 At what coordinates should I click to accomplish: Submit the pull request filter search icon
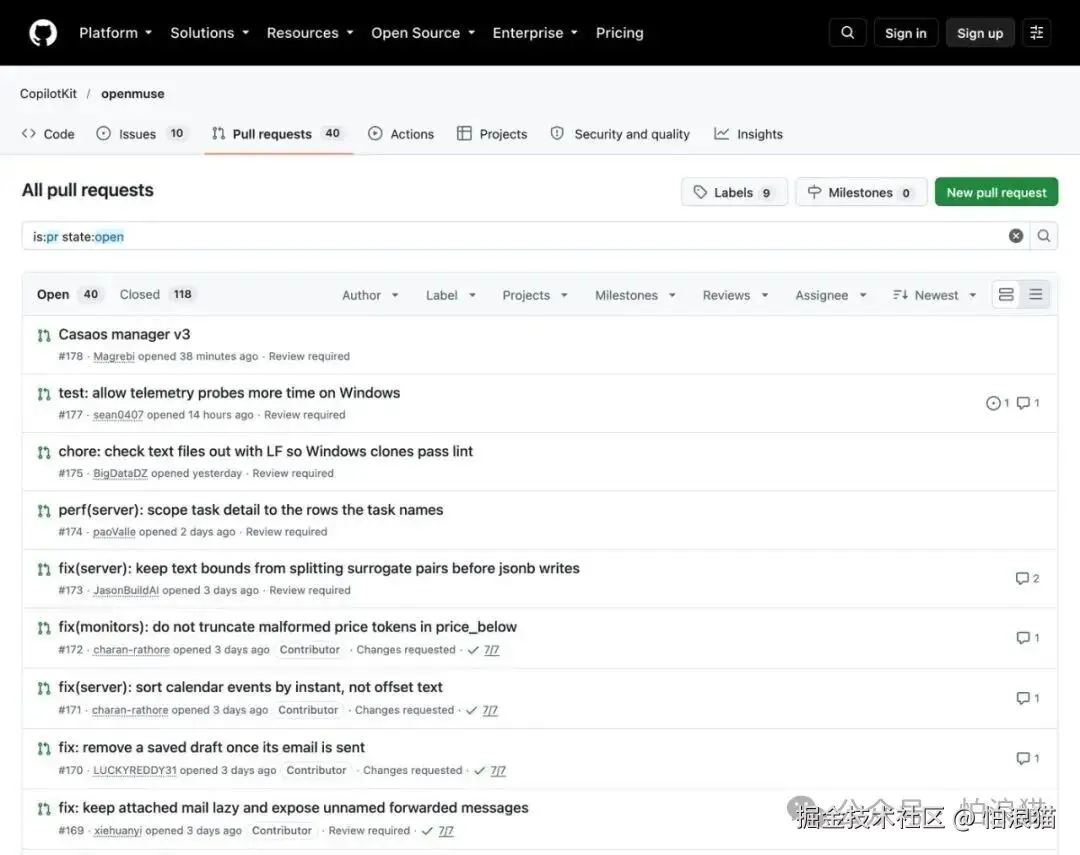1044,236
